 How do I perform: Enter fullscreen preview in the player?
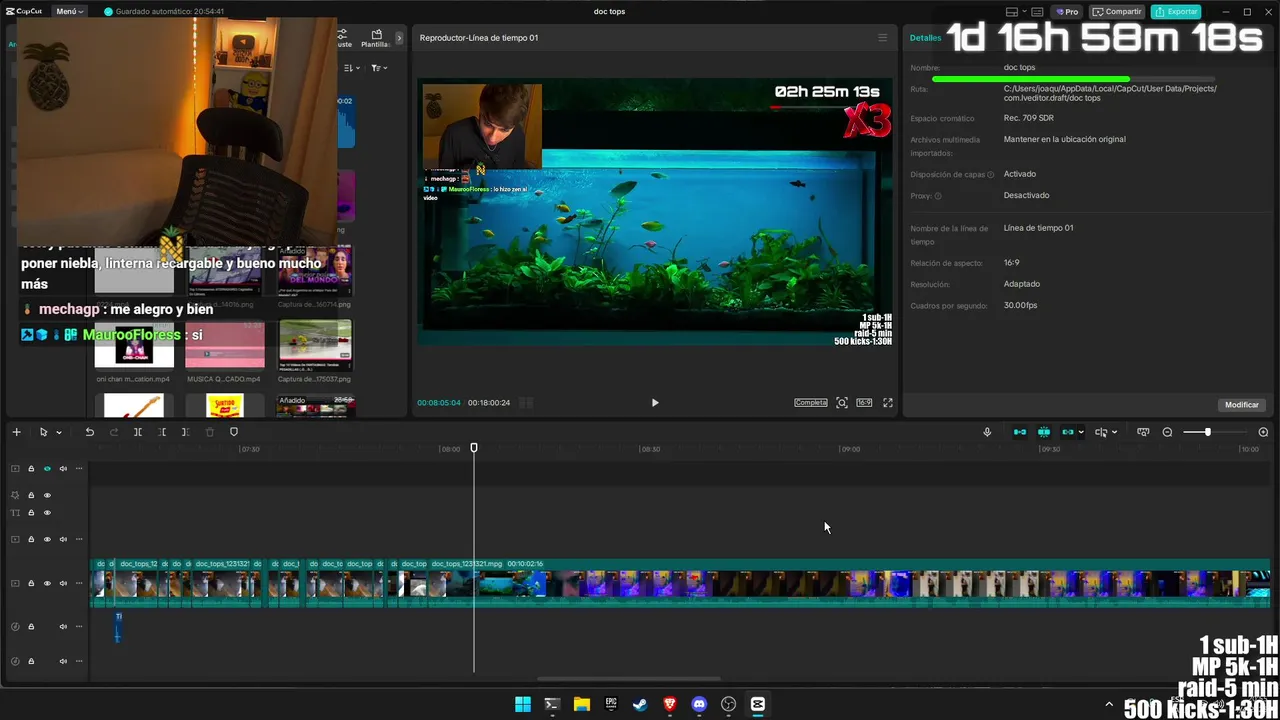[887, 403]
